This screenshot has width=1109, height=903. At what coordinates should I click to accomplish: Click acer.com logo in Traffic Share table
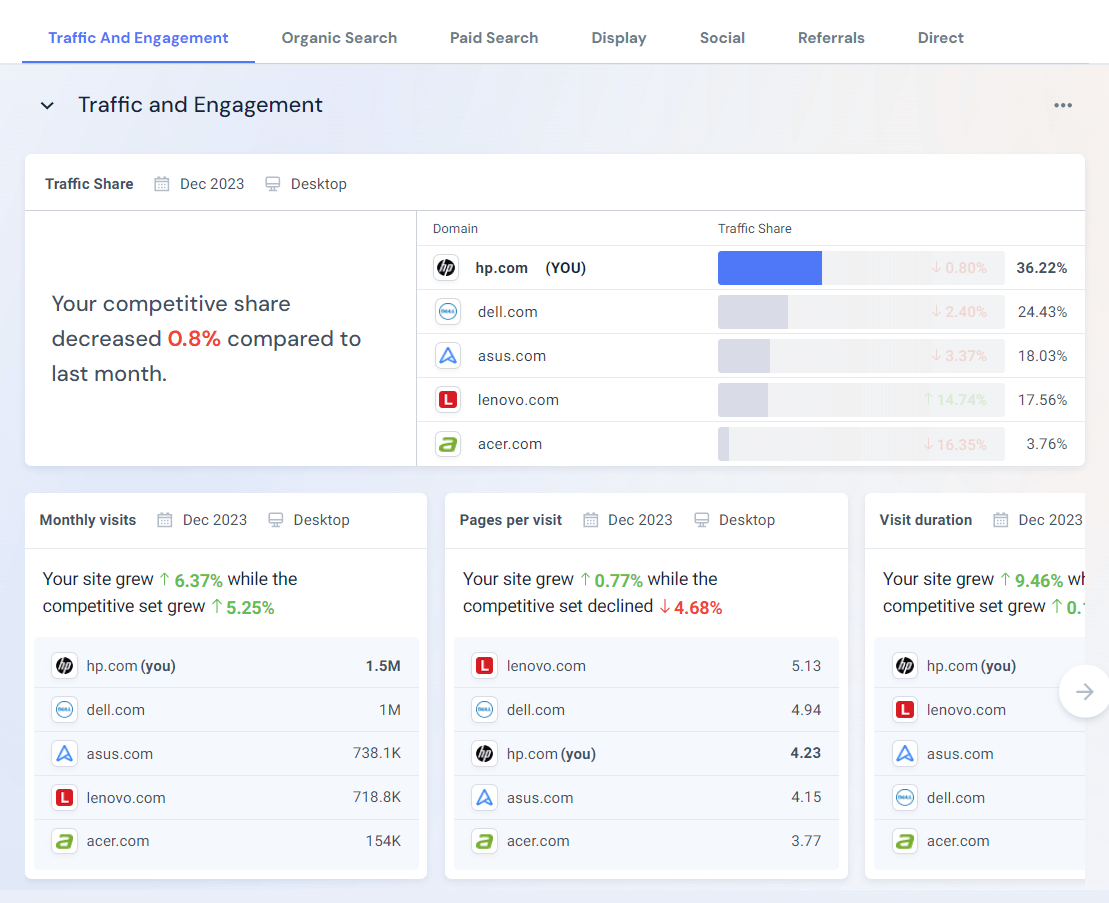(x=448, y=444)
